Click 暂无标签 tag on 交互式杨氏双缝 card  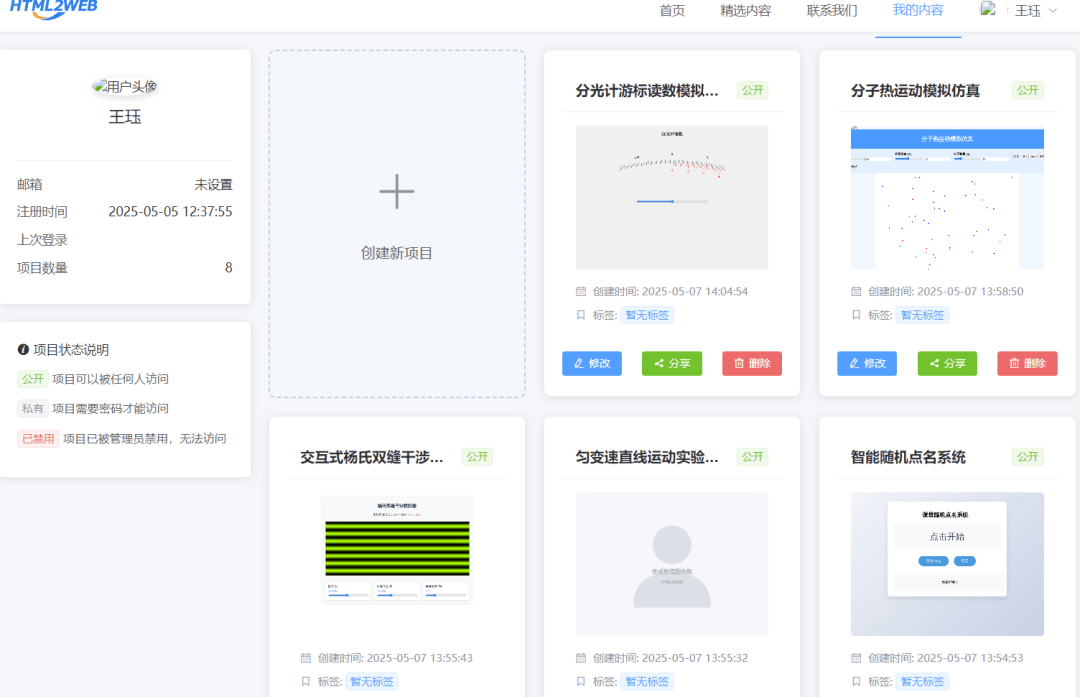pyautogui.click(x=372, y=681)
